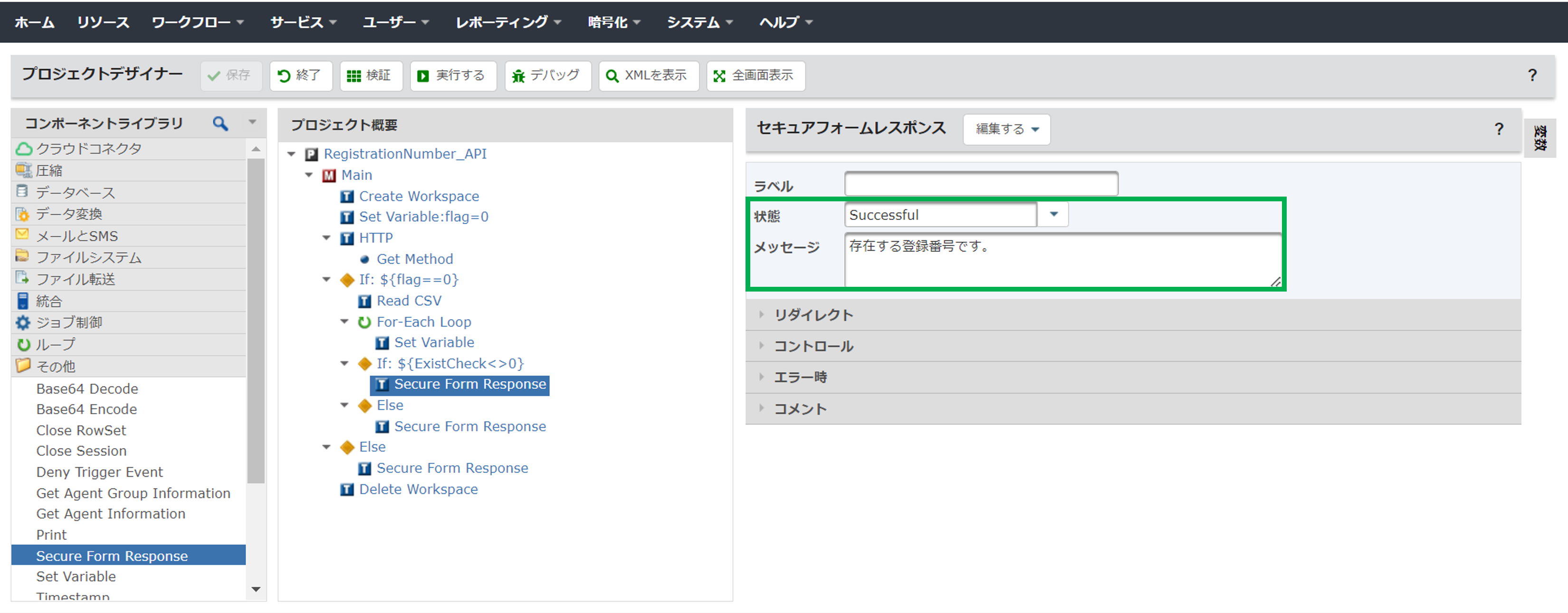The image size is (1568, 613).
Task: Click the セキュアフォームレスポンス panel help question mark
Action: click(x=1499, y=129)
